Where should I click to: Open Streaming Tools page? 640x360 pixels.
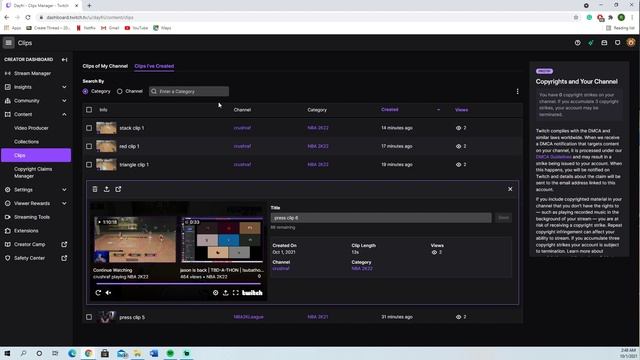pyautogui.click(x=32, y=217)
